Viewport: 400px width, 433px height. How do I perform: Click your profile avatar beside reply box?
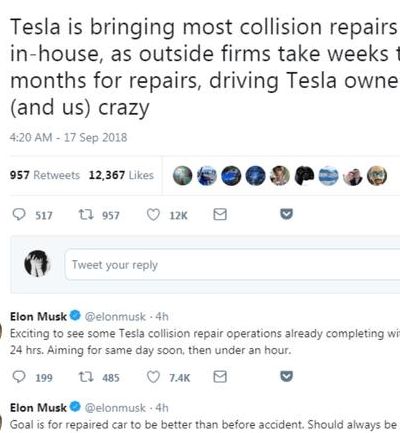pyautogui.click(x=37, y=264)
